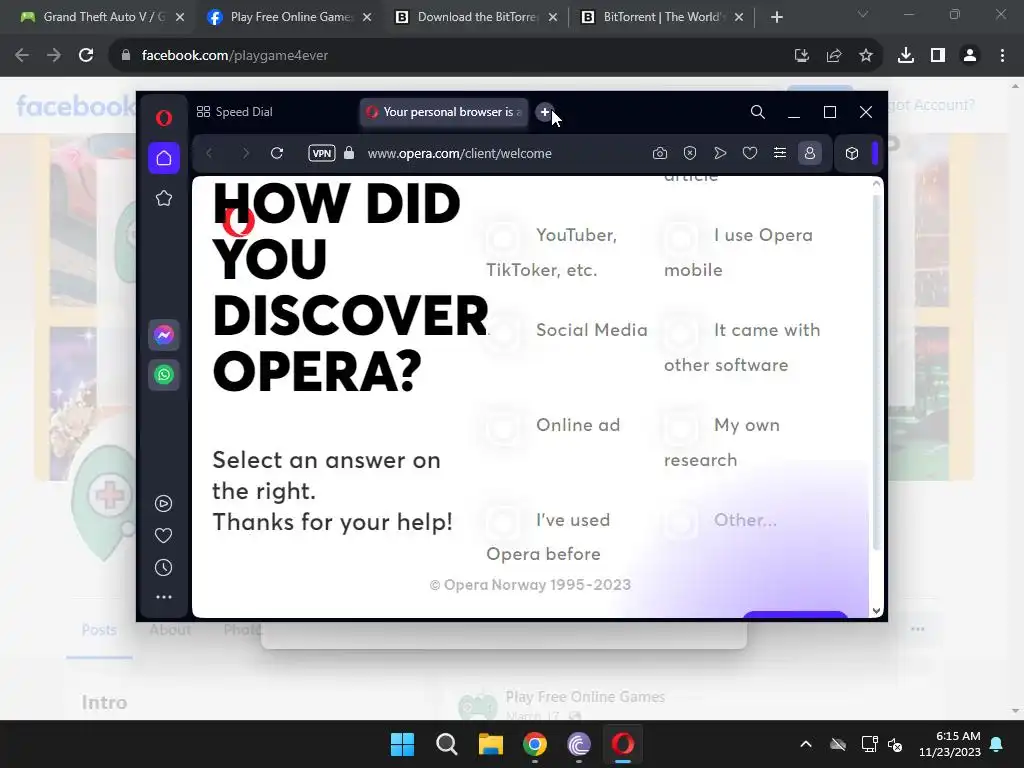This screenshot has width=1024, height=768.
Task: Select the 'Other...' radio option
Action: [x=680, y=522]
